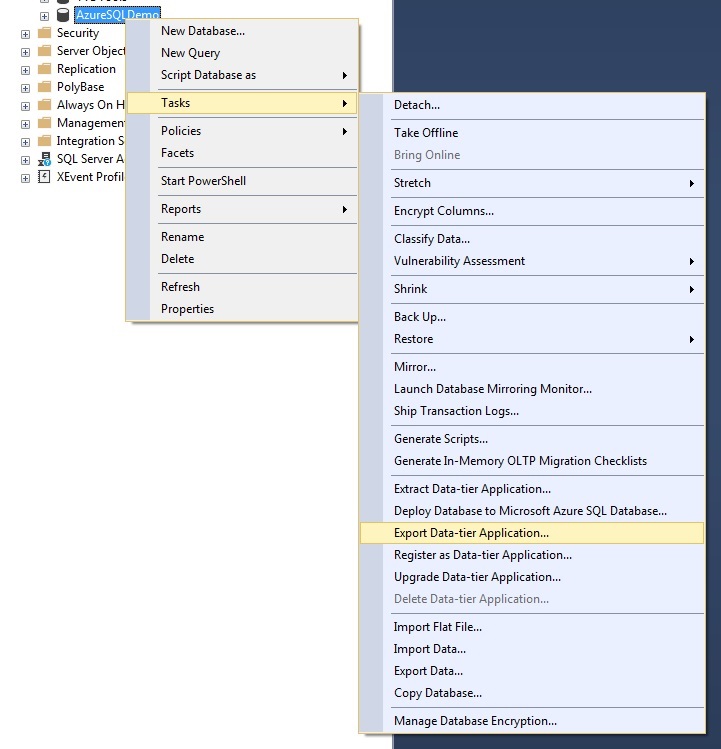Select Launch Database Mirroring Monitor...
721x749 pixels.
(x=532, y=389)
